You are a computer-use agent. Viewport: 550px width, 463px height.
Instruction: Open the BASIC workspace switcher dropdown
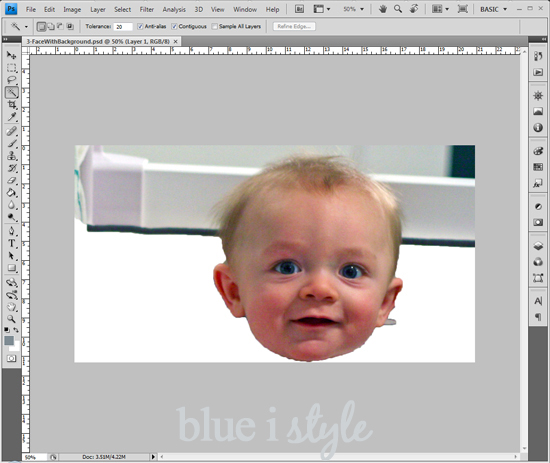coord(493,9)
